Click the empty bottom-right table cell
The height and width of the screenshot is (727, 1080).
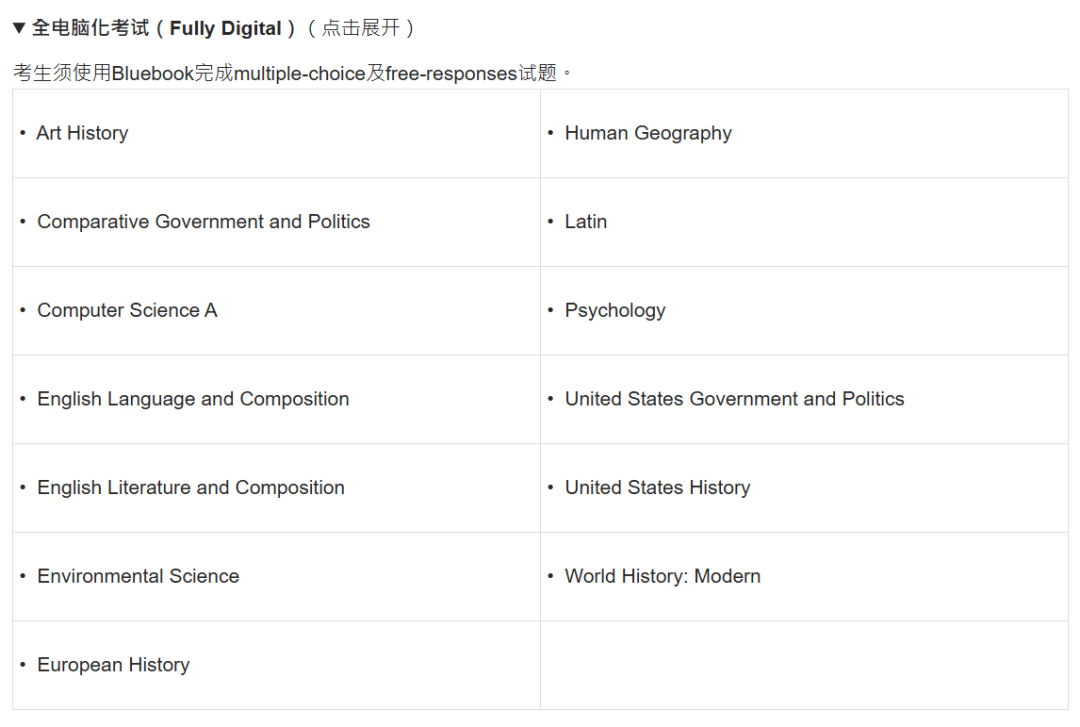click(x=804, y=665)
